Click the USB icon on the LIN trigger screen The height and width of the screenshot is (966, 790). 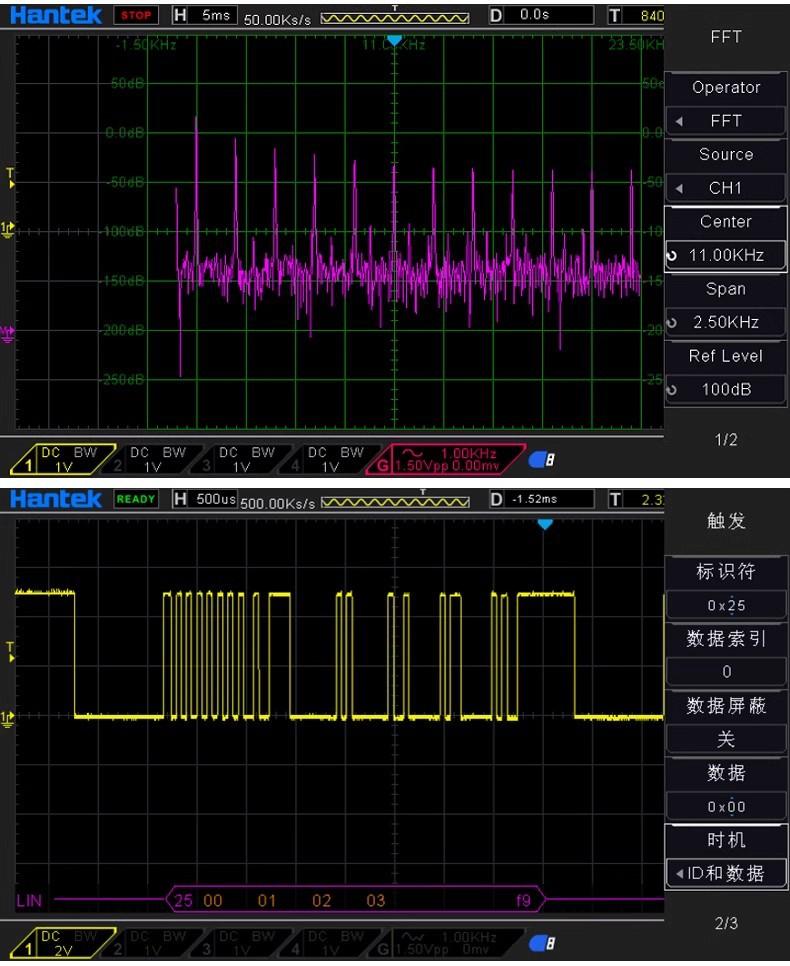click(543, 943)
